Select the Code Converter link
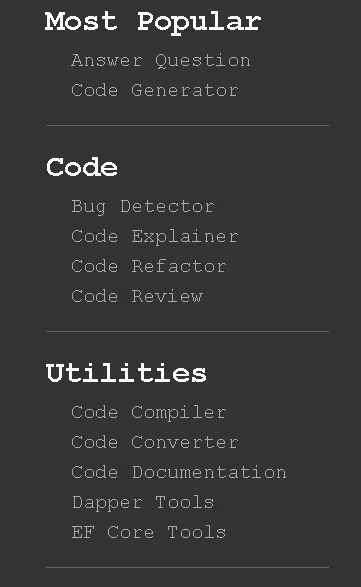This screenshot has width=361, height=587. 155,442
